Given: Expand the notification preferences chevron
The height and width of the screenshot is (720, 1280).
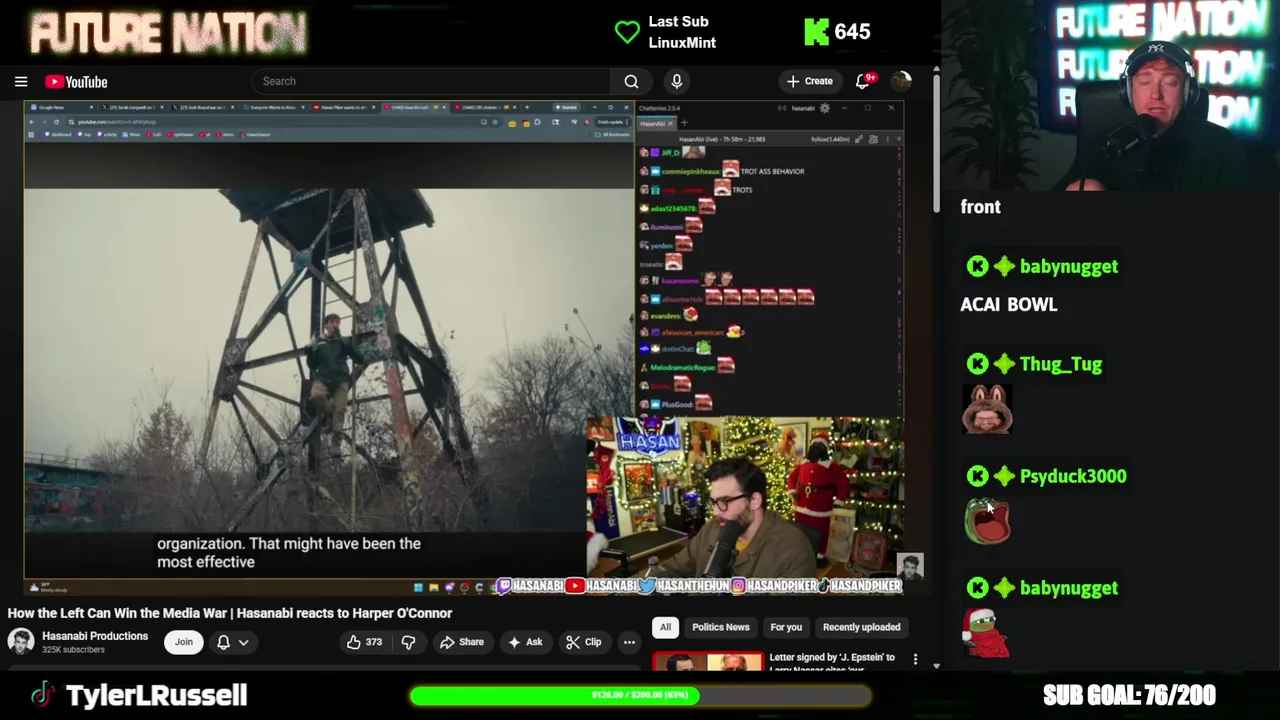Looking at the screenshot, I should point(243,642).
